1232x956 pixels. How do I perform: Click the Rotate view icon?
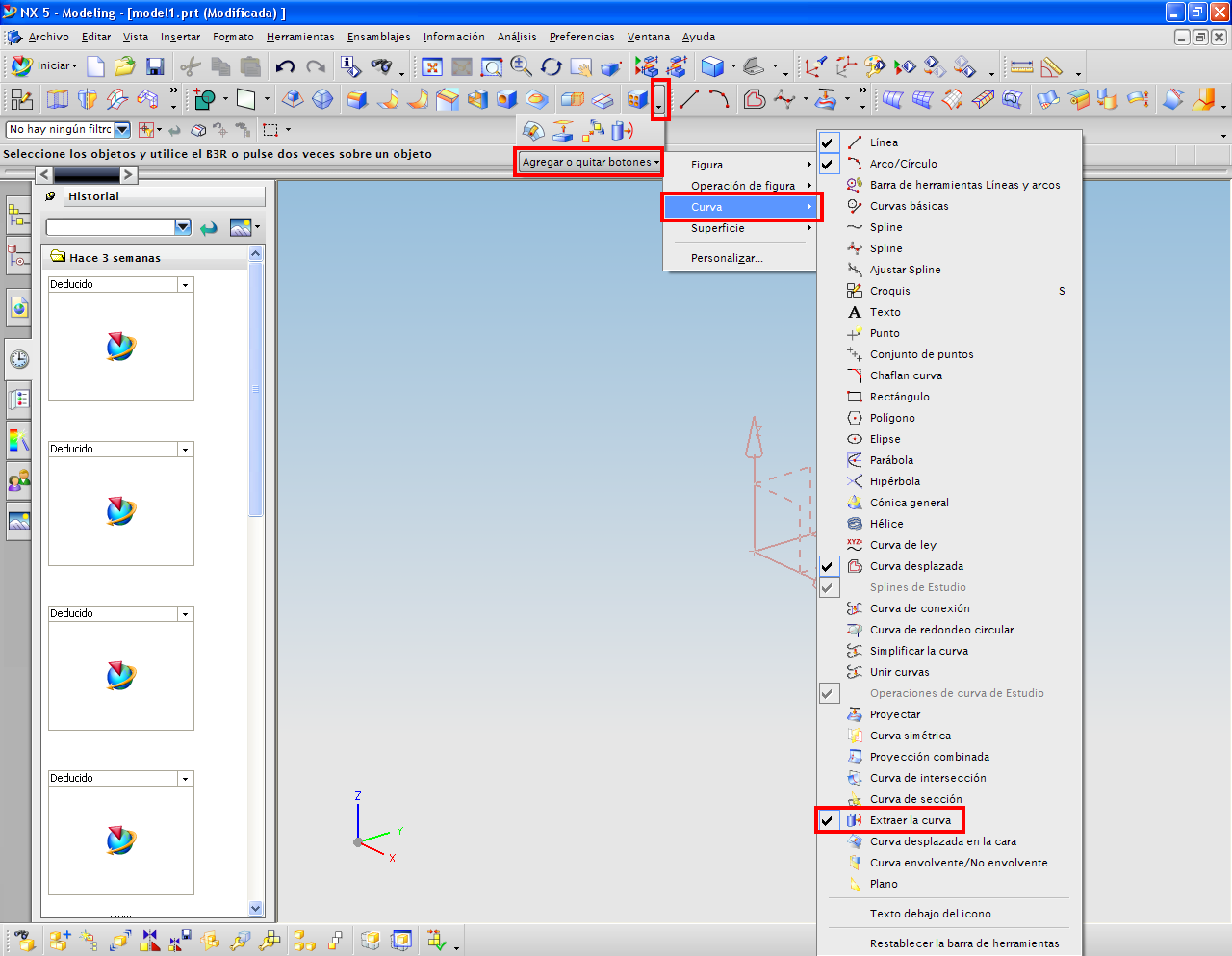coord(552,66)
